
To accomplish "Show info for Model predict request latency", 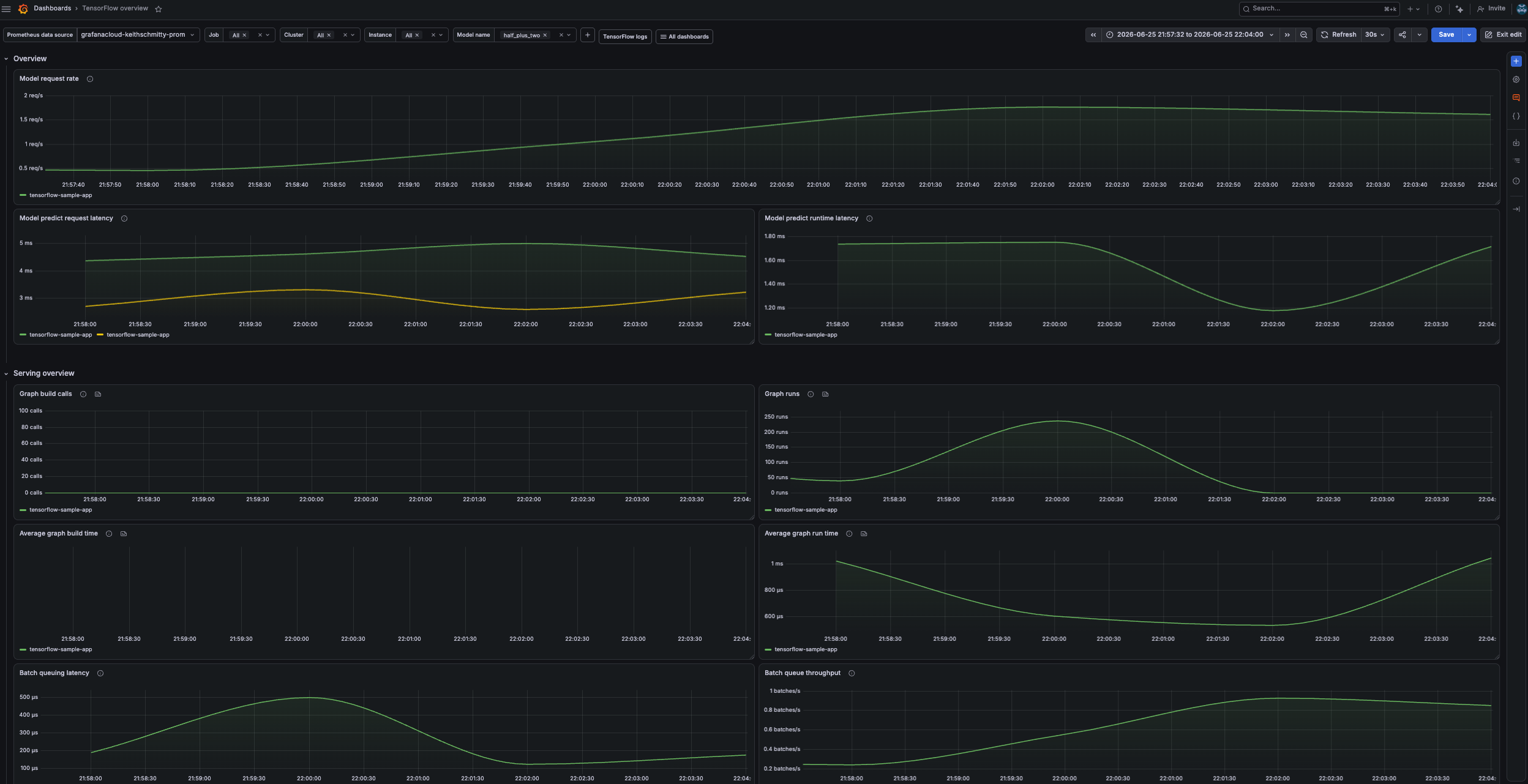I will point(124,218).
